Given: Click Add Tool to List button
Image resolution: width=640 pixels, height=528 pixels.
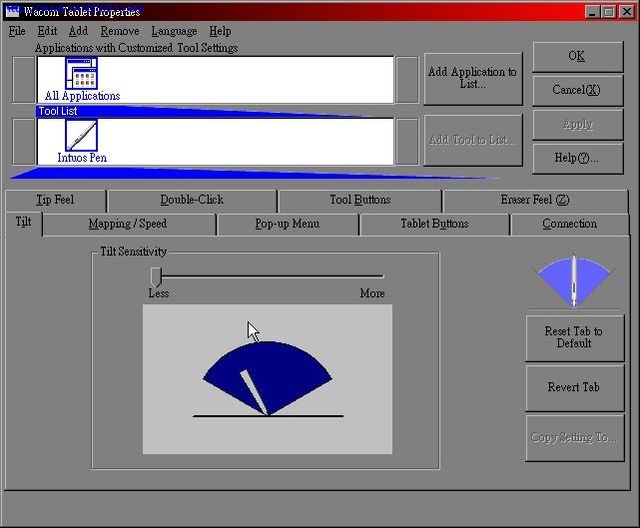Looking at the screenshot, I should [x=473, y=140].
